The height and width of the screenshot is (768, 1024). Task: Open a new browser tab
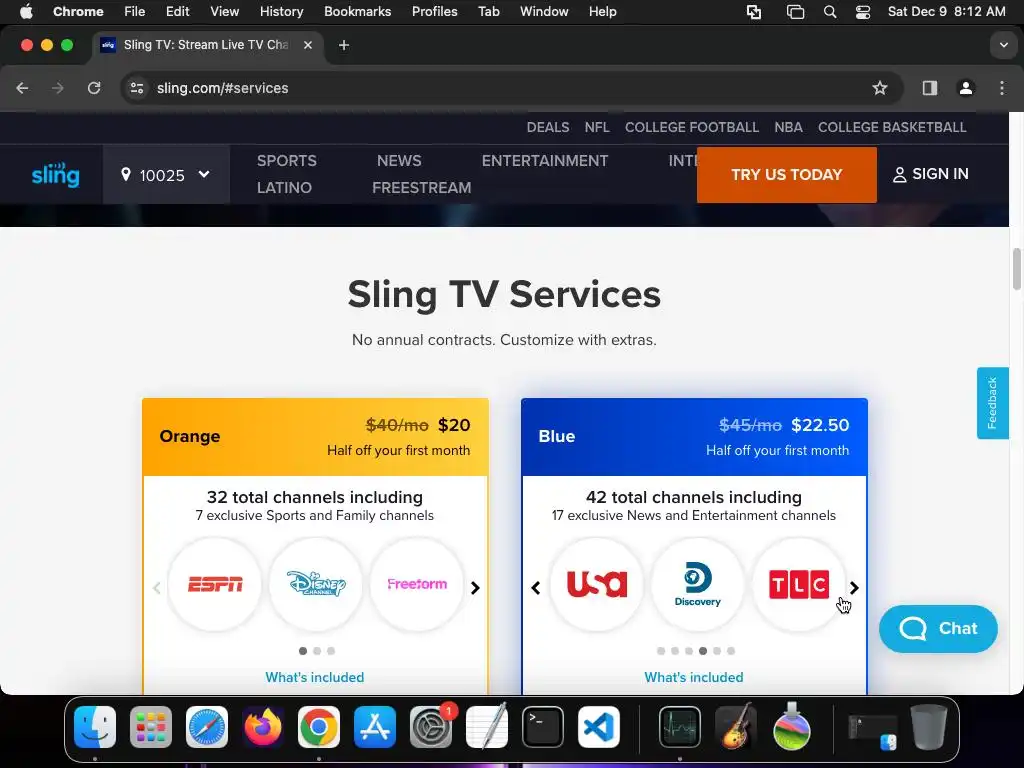pos(344,45)
